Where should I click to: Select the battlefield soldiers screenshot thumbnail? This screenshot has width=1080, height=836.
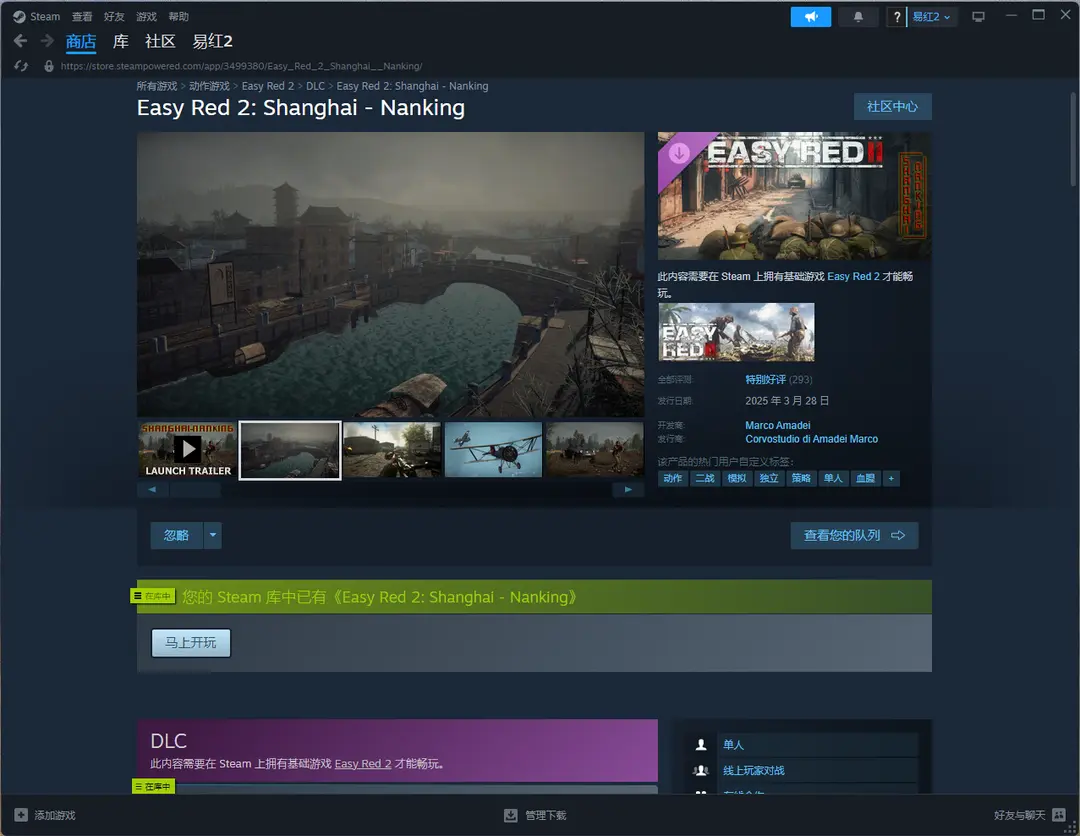click(x=595, y=450)
